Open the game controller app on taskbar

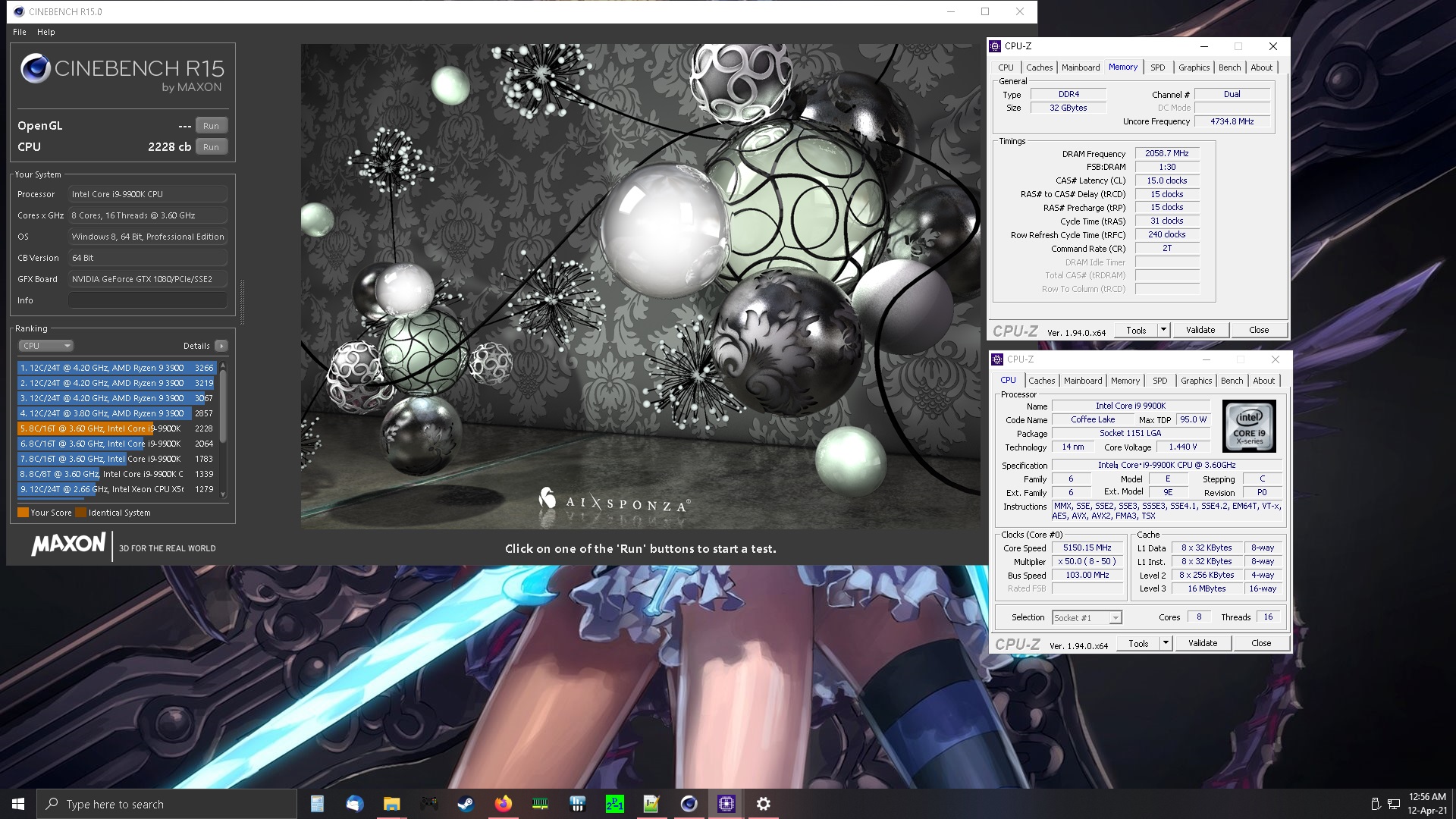pos(428,804)
